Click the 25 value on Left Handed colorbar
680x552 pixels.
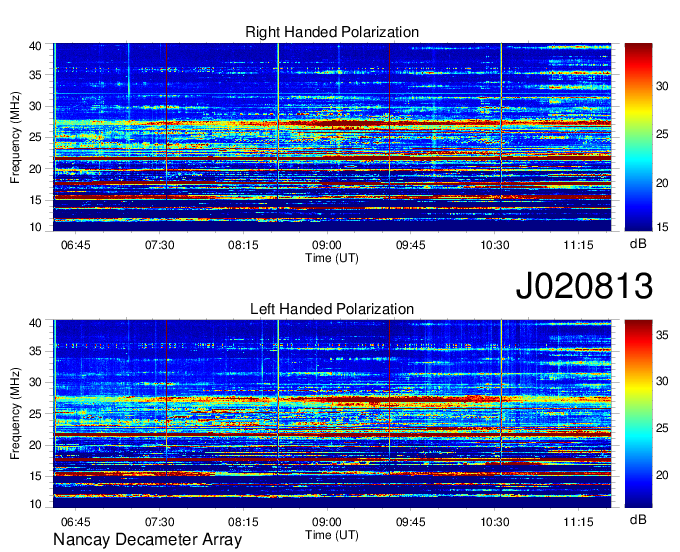coord(662,428)
